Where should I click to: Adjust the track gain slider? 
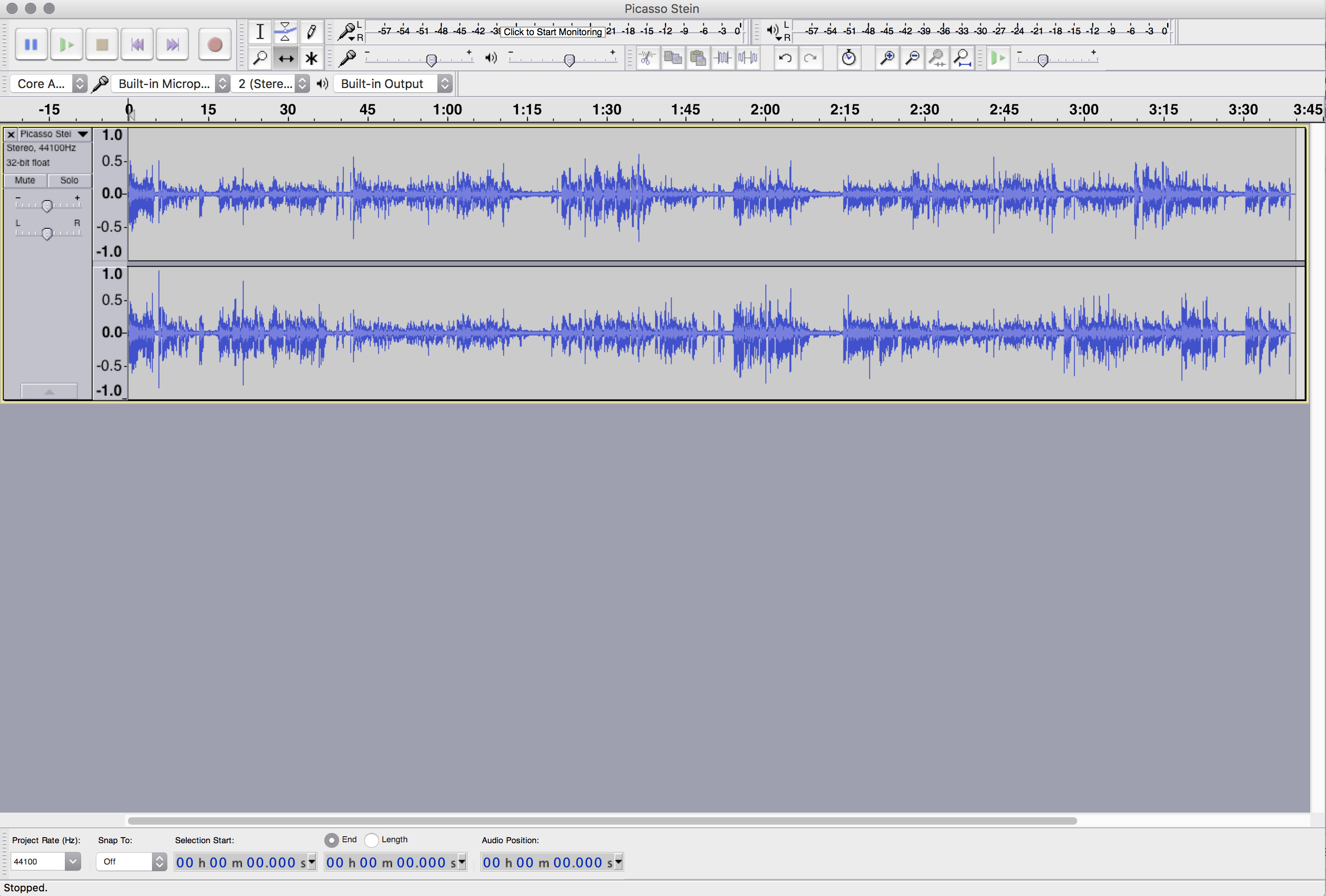(x=47, y=205)
